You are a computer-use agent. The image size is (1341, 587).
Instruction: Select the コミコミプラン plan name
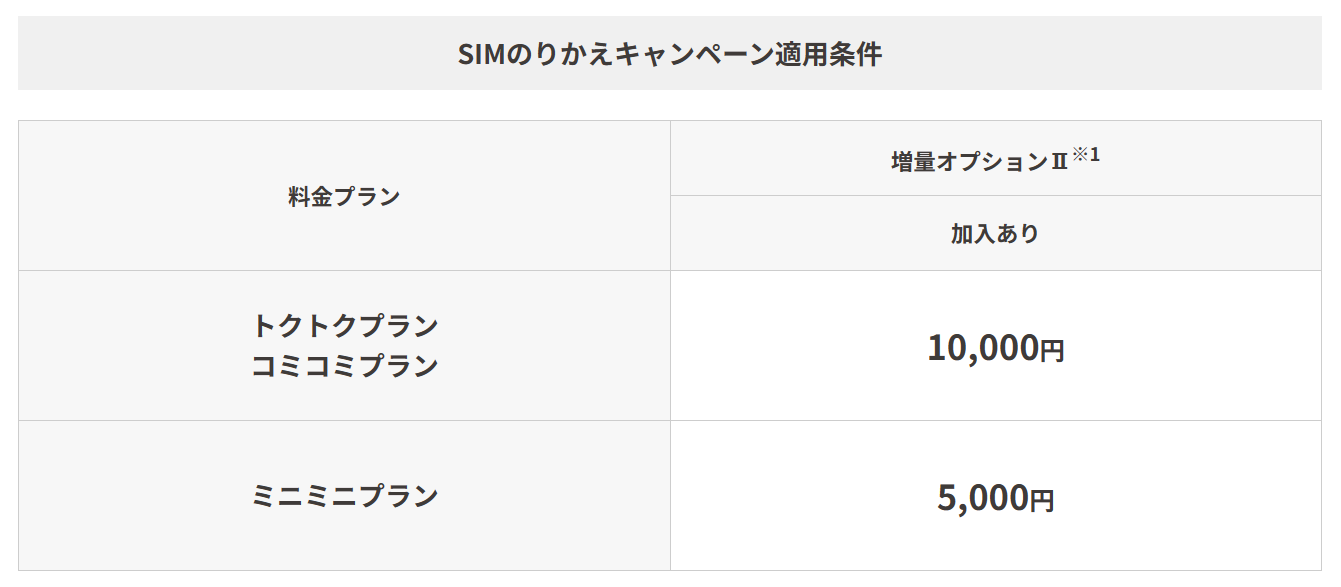pyautogui.click(x=344, y=366)
